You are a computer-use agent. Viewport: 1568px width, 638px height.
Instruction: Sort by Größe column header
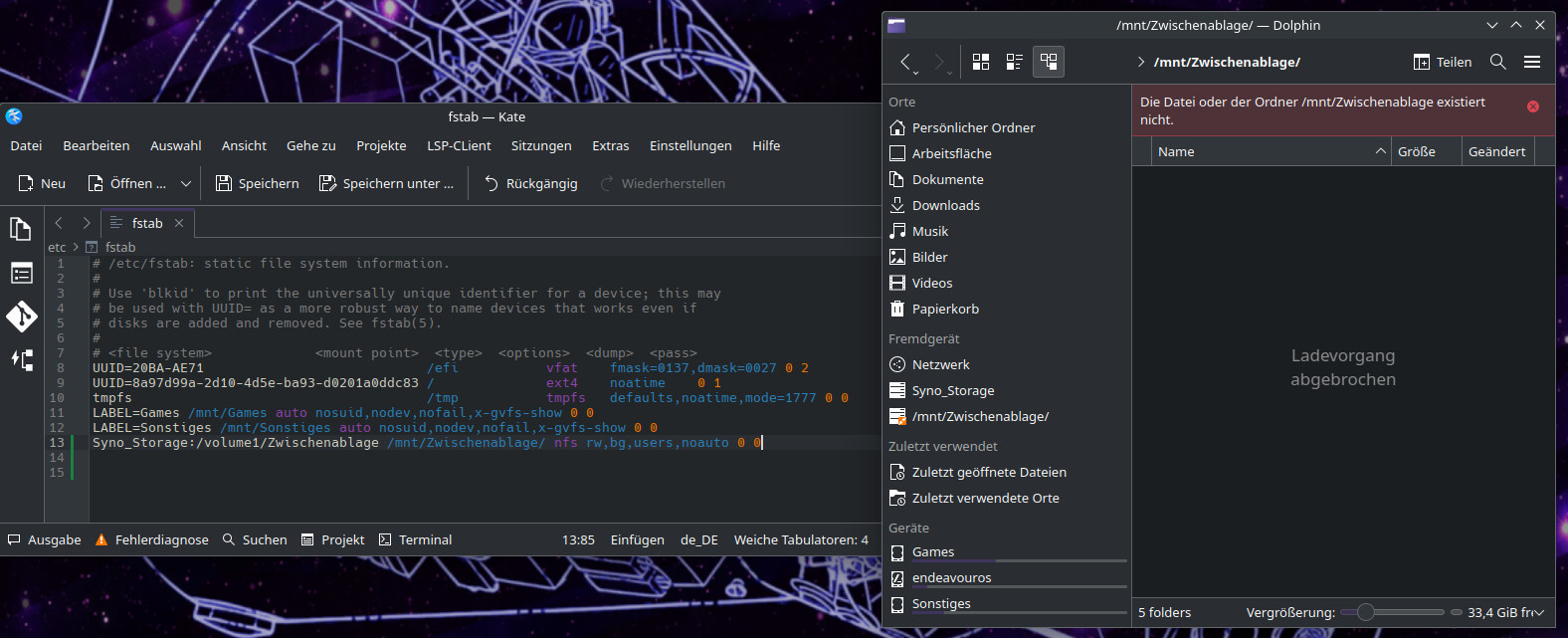(1426, 151)
